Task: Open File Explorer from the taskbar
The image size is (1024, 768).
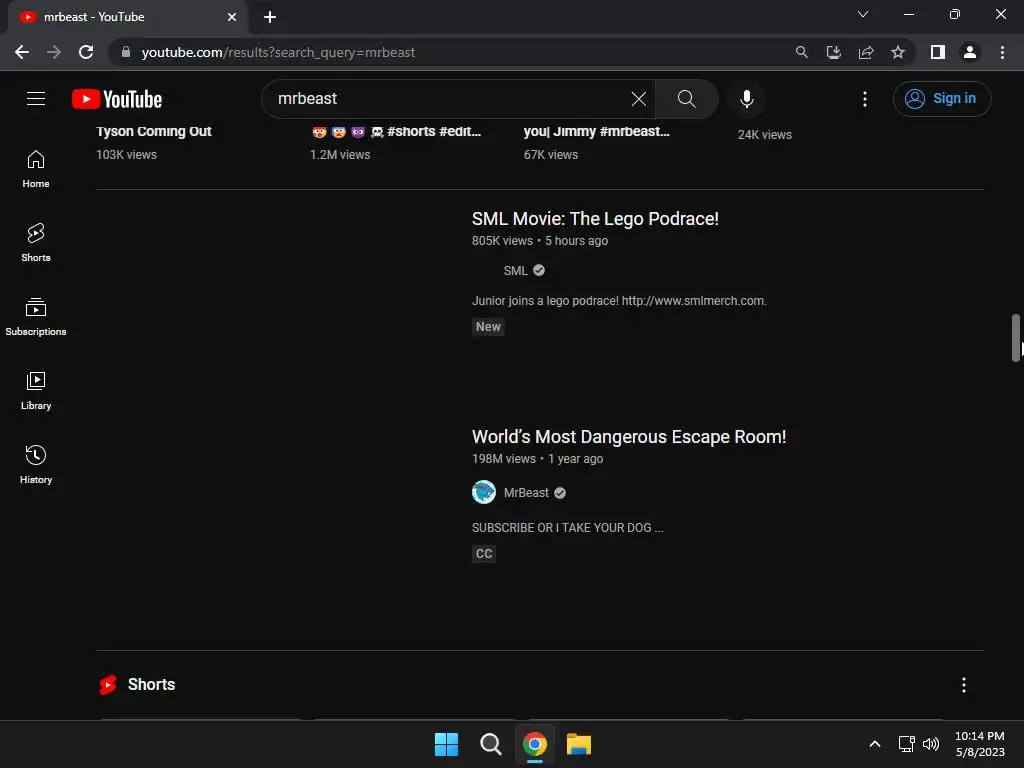Action: pyautogui.click(x=579, y=744)
